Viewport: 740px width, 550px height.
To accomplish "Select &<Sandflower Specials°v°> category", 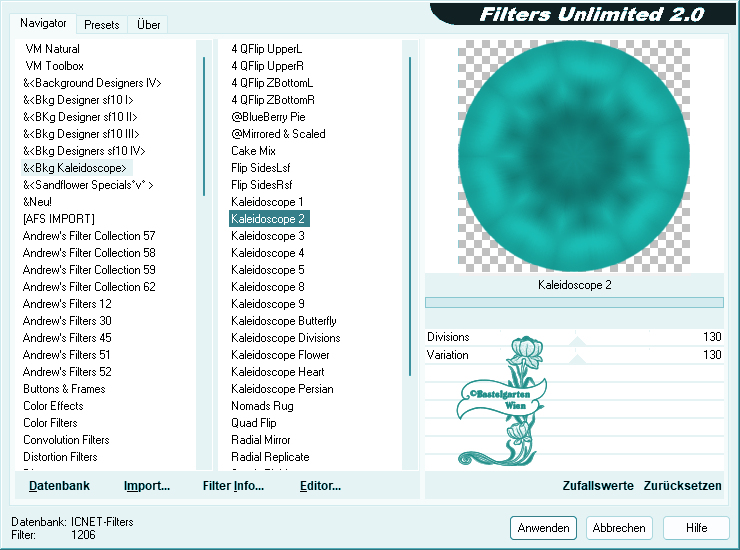I will pos(88,185).
